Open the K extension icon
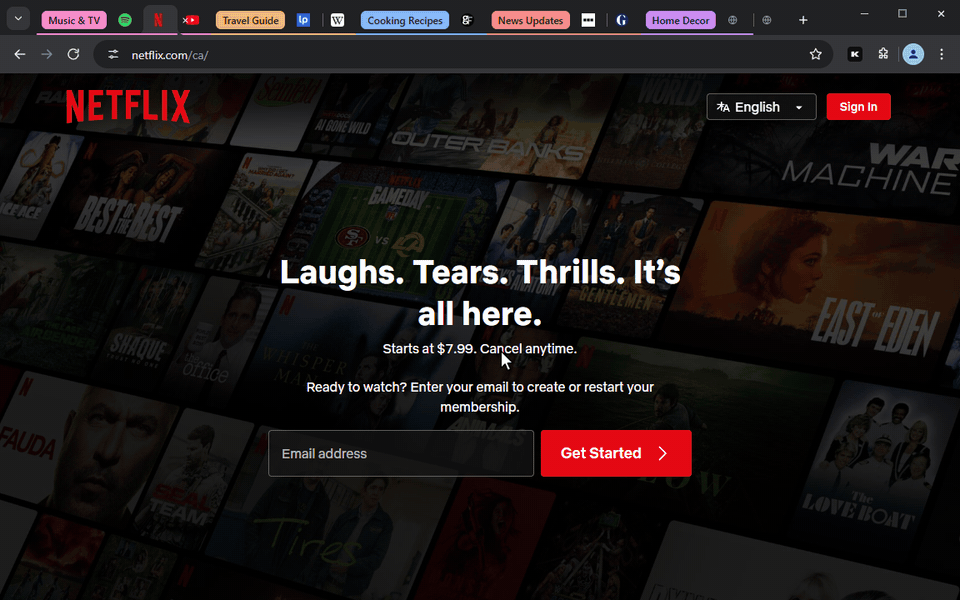Viewport: 960px width, 600px height. tap(855, 54)
